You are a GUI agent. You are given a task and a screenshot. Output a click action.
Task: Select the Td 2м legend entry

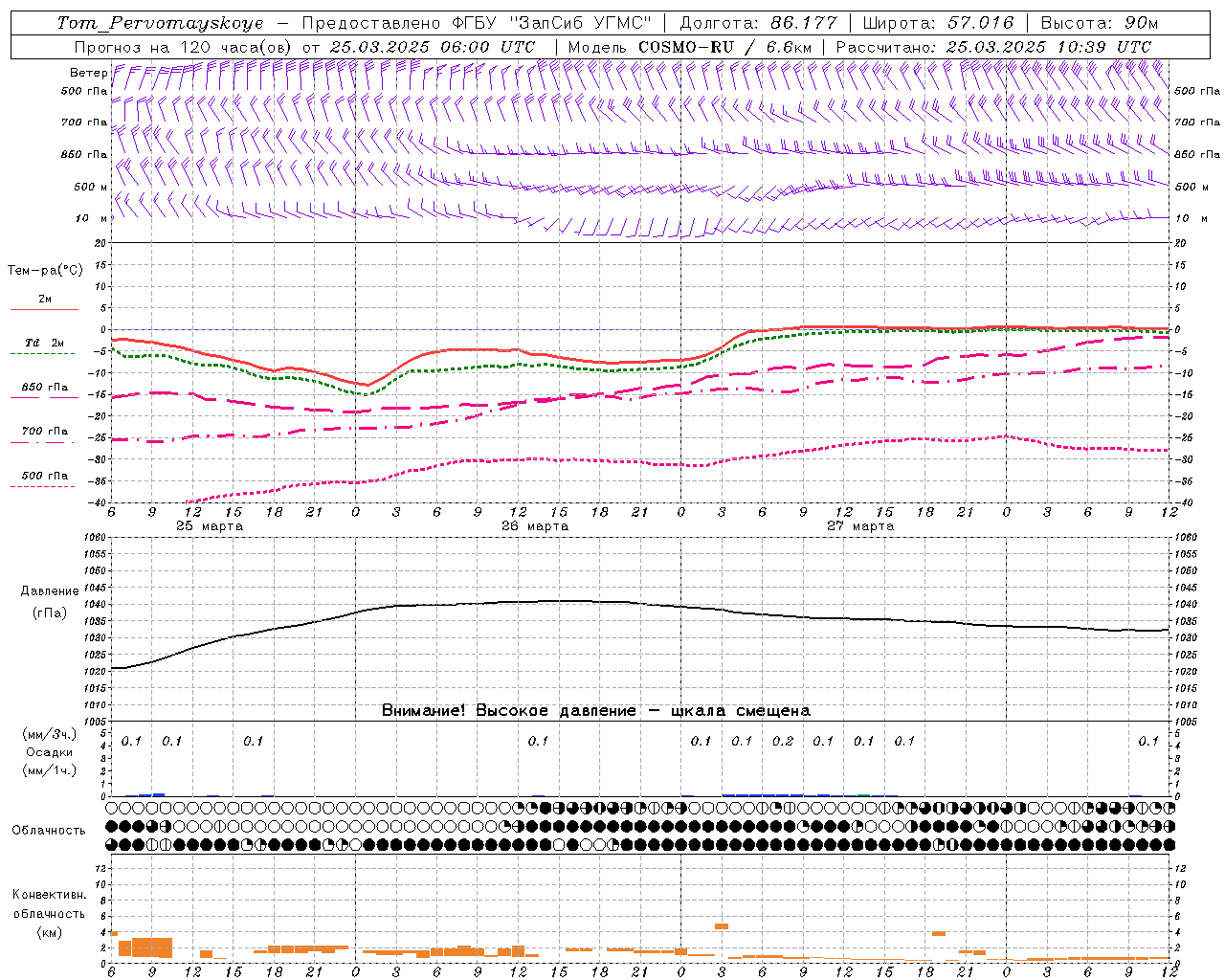[44, 343]
